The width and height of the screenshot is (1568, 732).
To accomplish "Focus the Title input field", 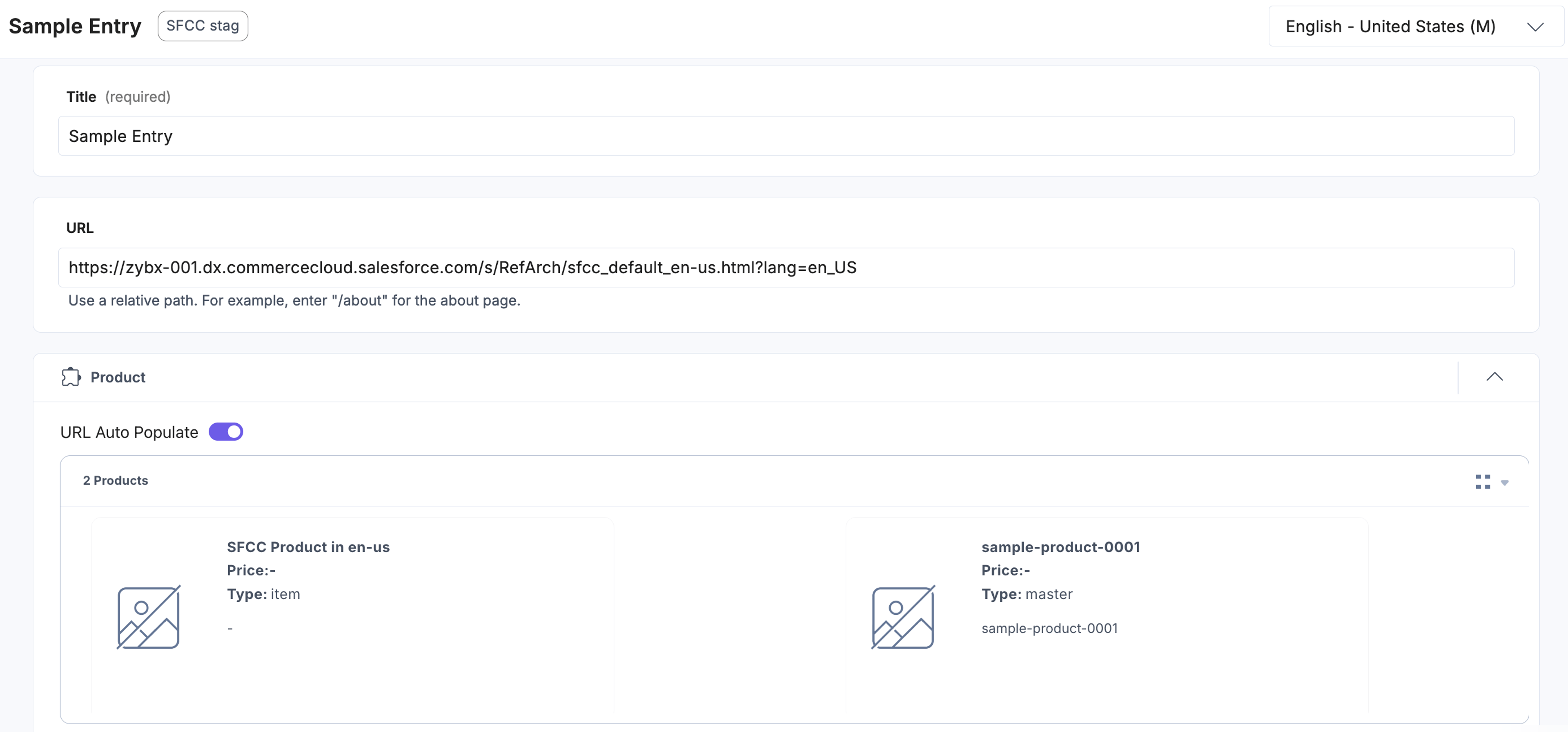I will click(x=786, y=136).
